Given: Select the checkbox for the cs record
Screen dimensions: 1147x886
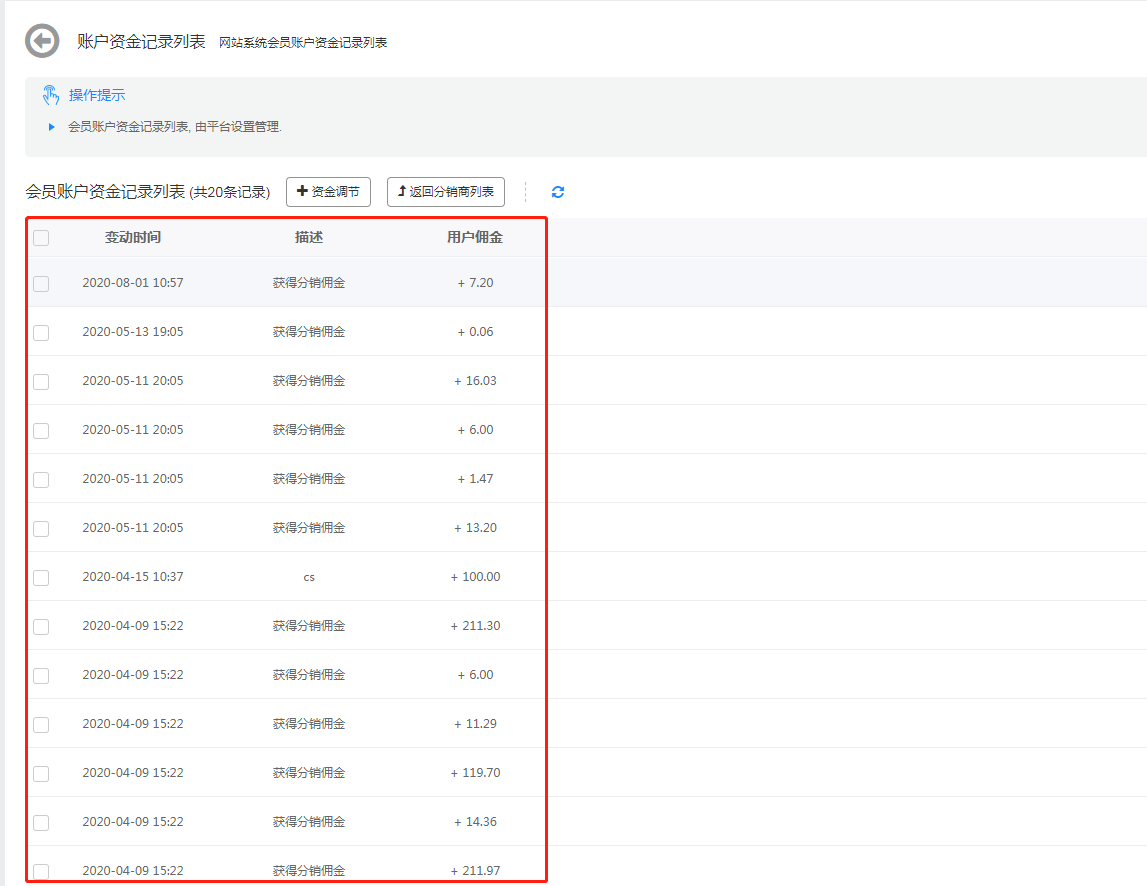Looking at the screenshot, I should (40, 576).
